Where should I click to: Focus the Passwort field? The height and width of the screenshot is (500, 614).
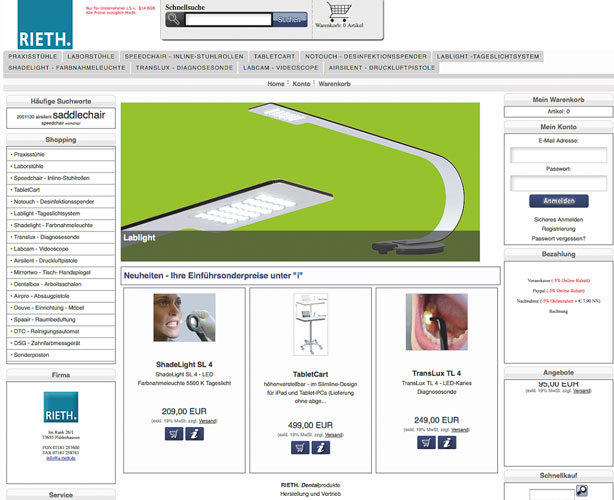pyautogui.click(x=558, y=183)
